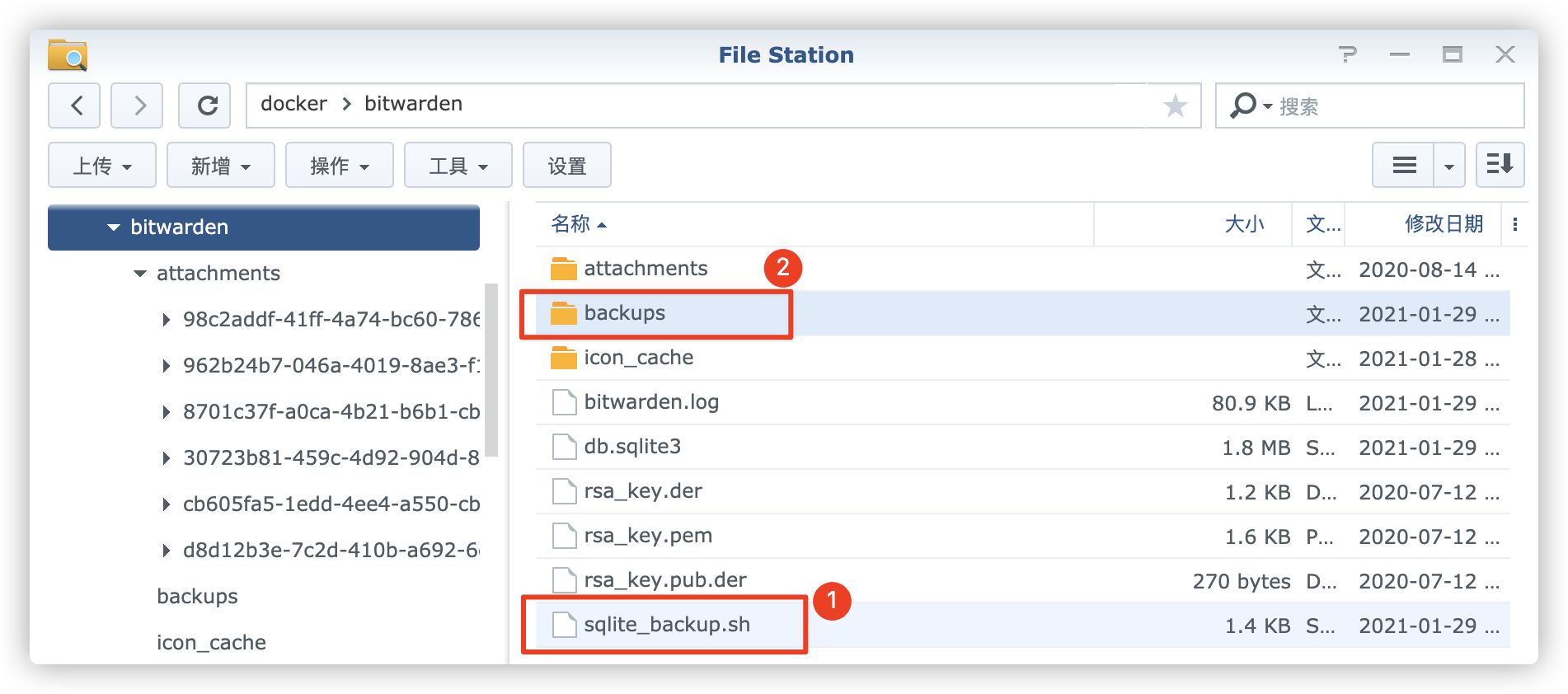Open the 操作 action menu
The width and height of the screenshot is (1568, 694).
click(340, 165)
